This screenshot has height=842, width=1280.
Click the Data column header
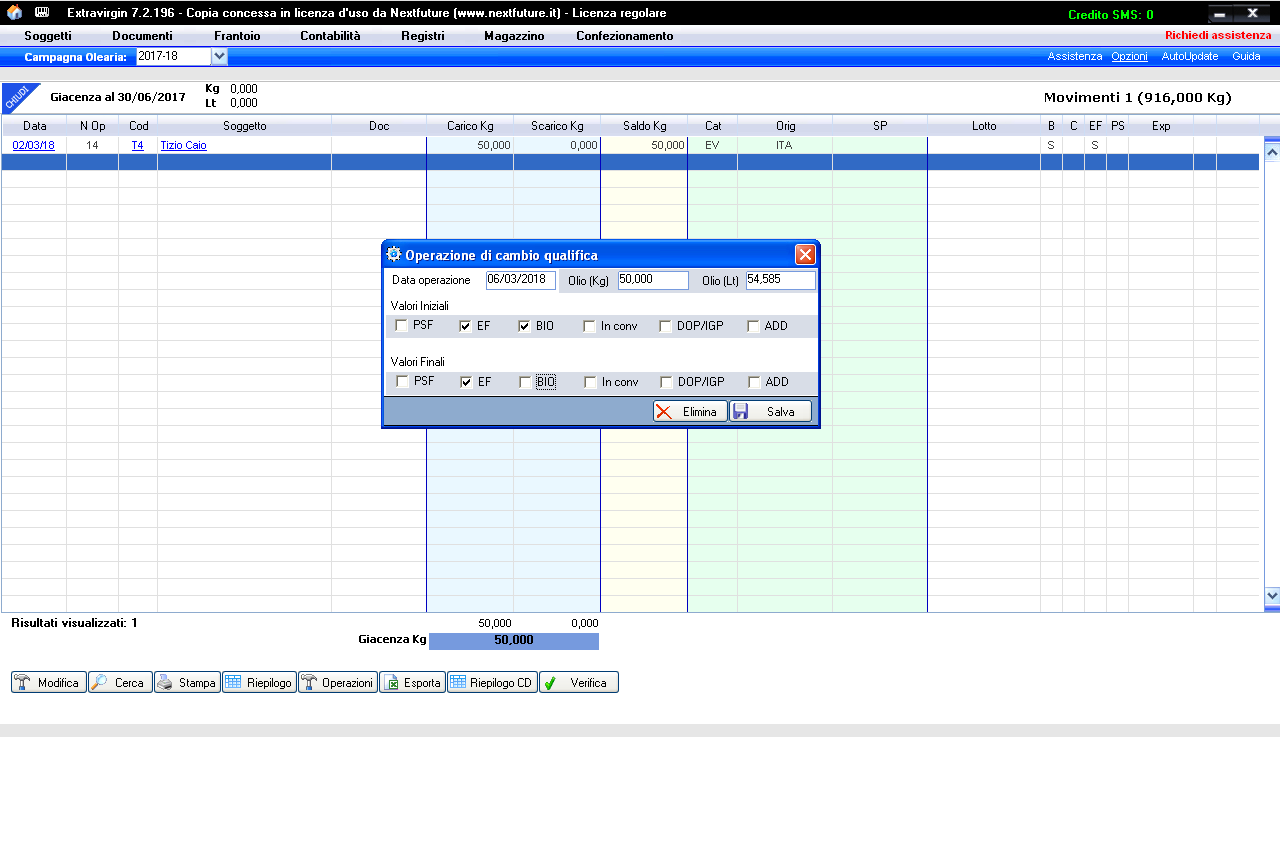click(34, 126)
